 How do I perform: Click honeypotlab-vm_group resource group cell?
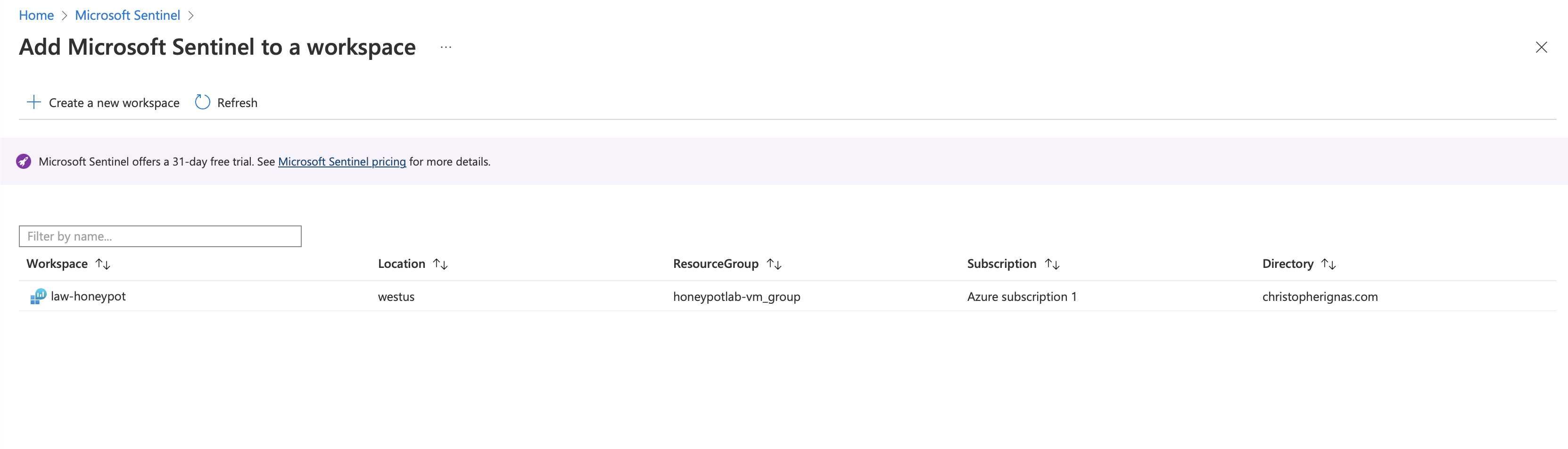coord(736,297)
